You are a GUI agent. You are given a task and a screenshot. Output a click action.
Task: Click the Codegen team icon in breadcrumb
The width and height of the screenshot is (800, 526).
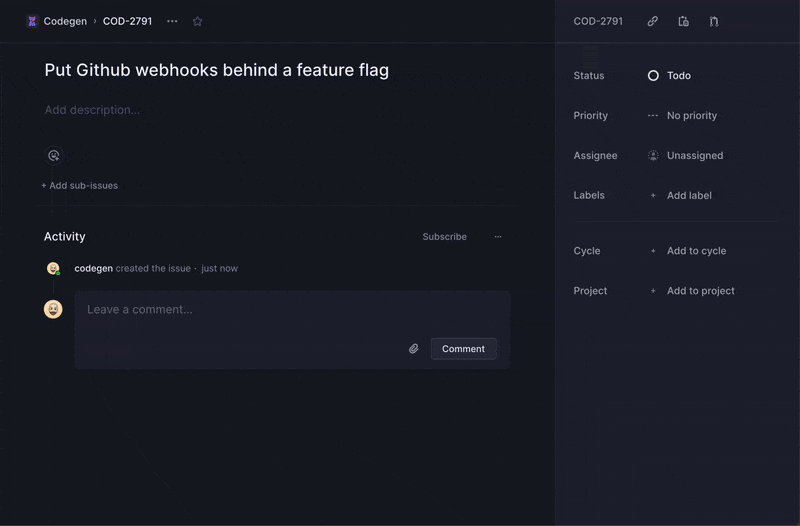click(x=32, y=21)
